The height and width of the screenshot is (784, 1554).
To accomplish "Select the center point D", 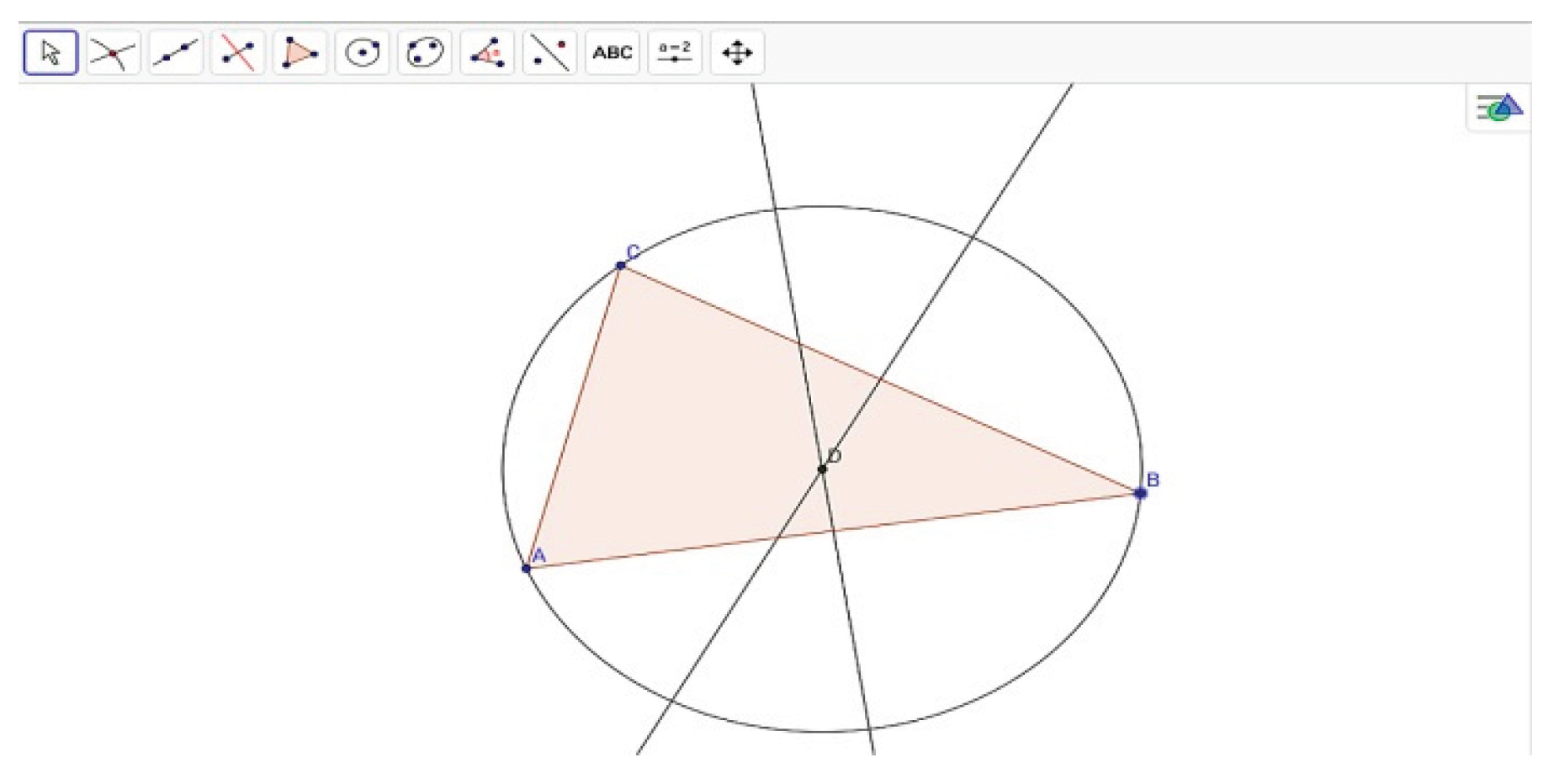I will click(822, 469).
